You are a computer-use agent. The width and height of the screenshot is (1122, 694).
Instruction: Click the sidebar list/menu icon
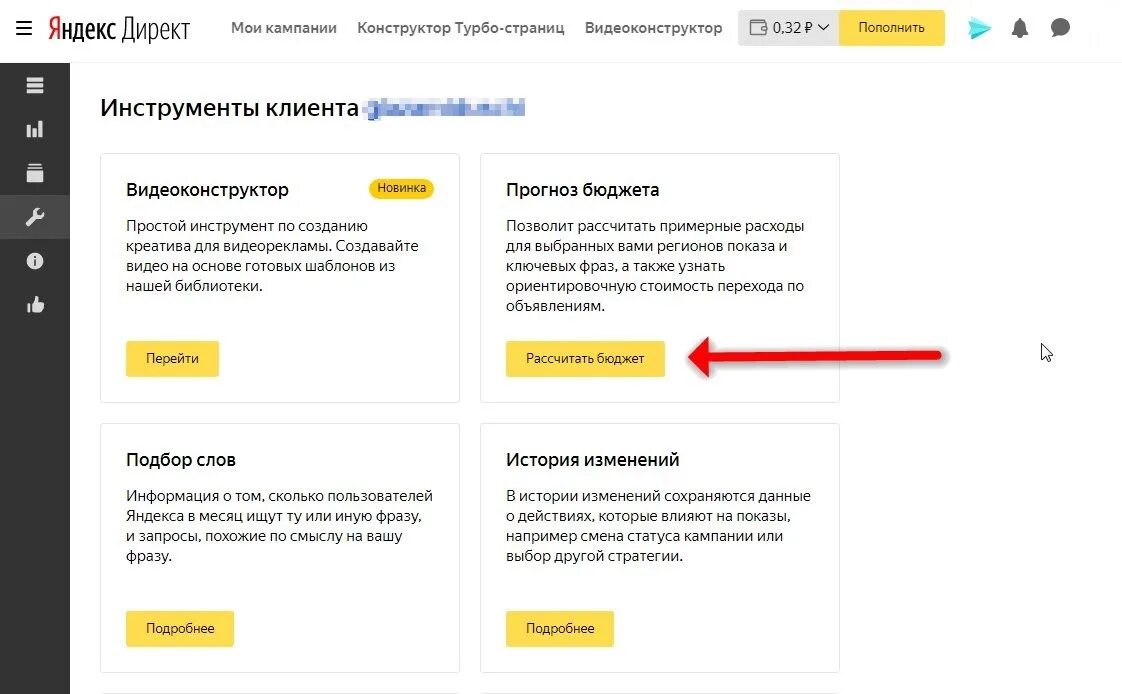click(x=35, y=86)
